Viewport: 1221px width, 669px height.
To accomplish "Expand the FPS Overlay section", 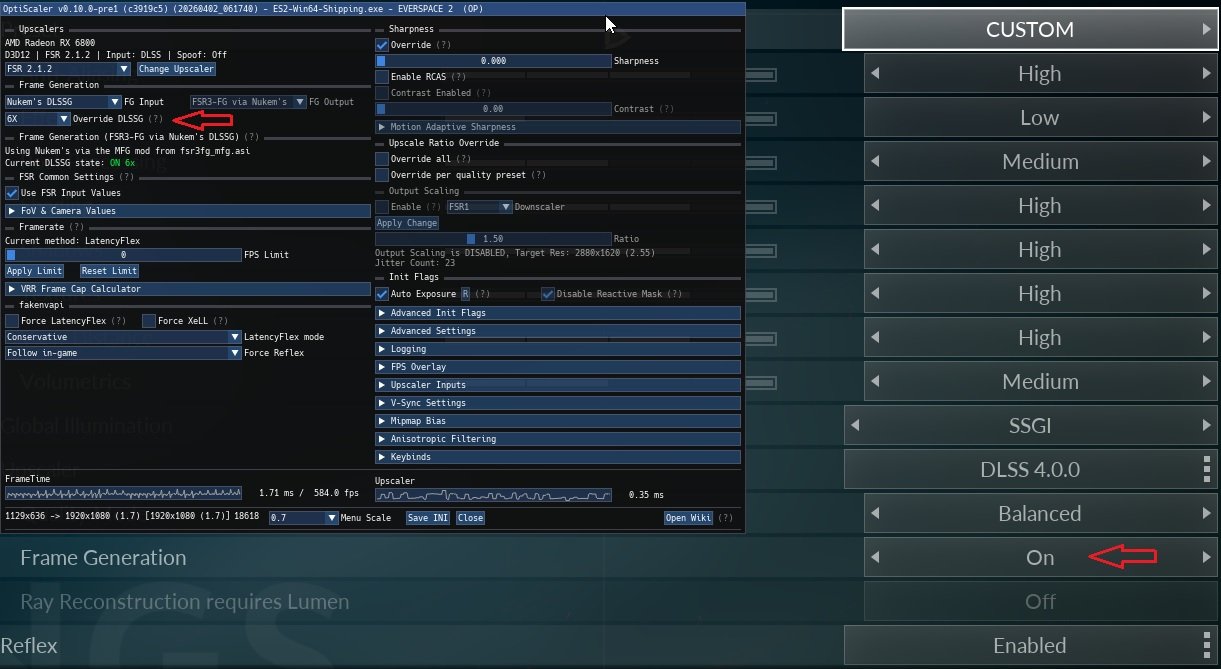I will 558,367.
